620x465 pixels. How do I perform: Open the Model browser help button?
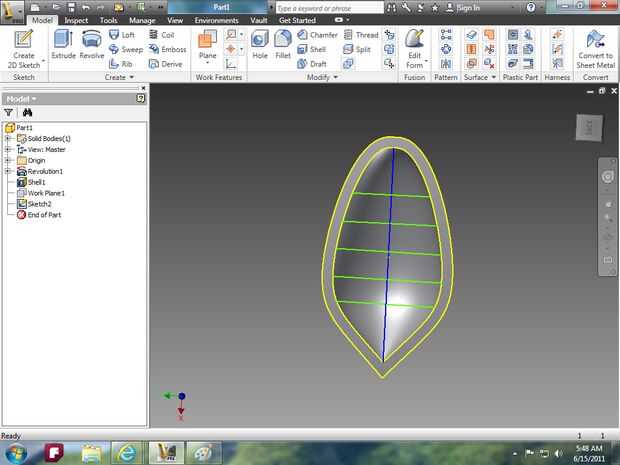(141, 98)
